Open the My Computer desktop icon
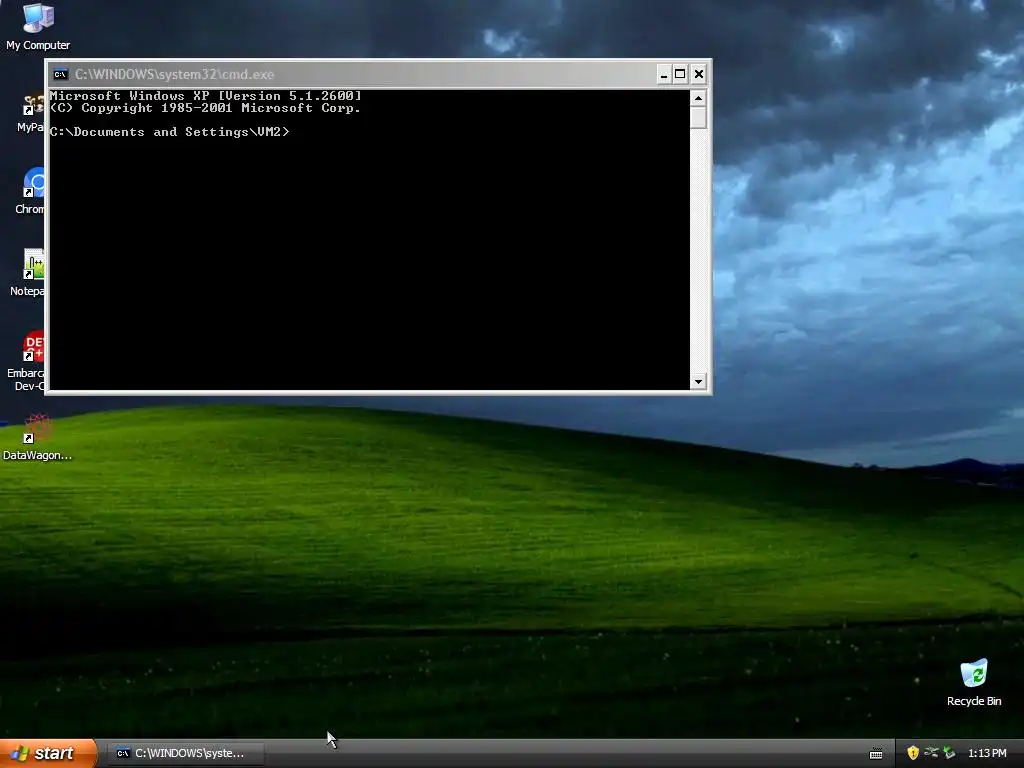1024x768 pixels. pos(38,26)
